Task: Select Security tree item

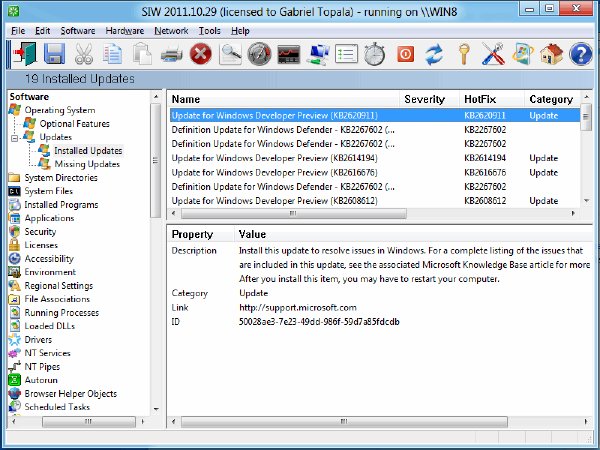Action: [x=40, y=232]
